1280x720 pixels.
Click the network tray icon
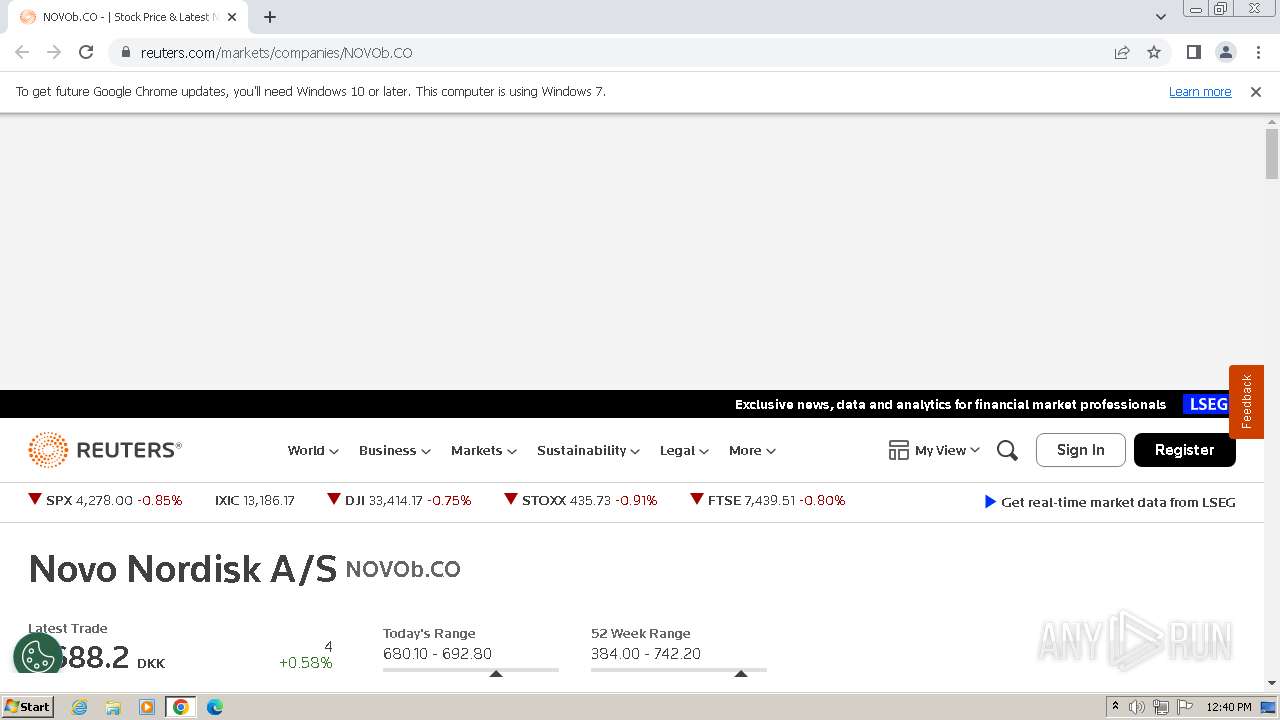pyautogui.click(x=1161, y=707)
